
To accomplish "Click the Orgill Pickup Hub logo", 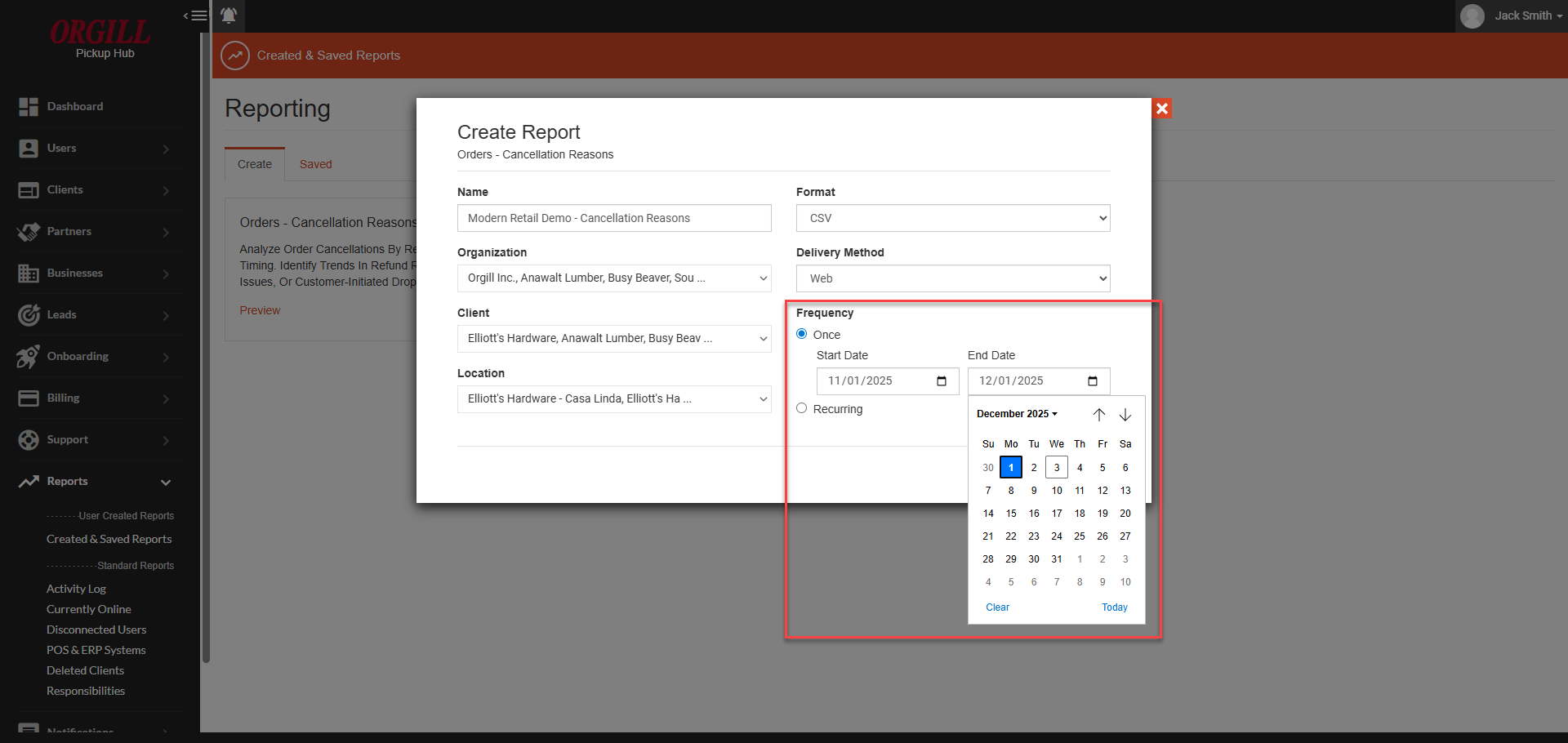I will click(x=100, y=38).
